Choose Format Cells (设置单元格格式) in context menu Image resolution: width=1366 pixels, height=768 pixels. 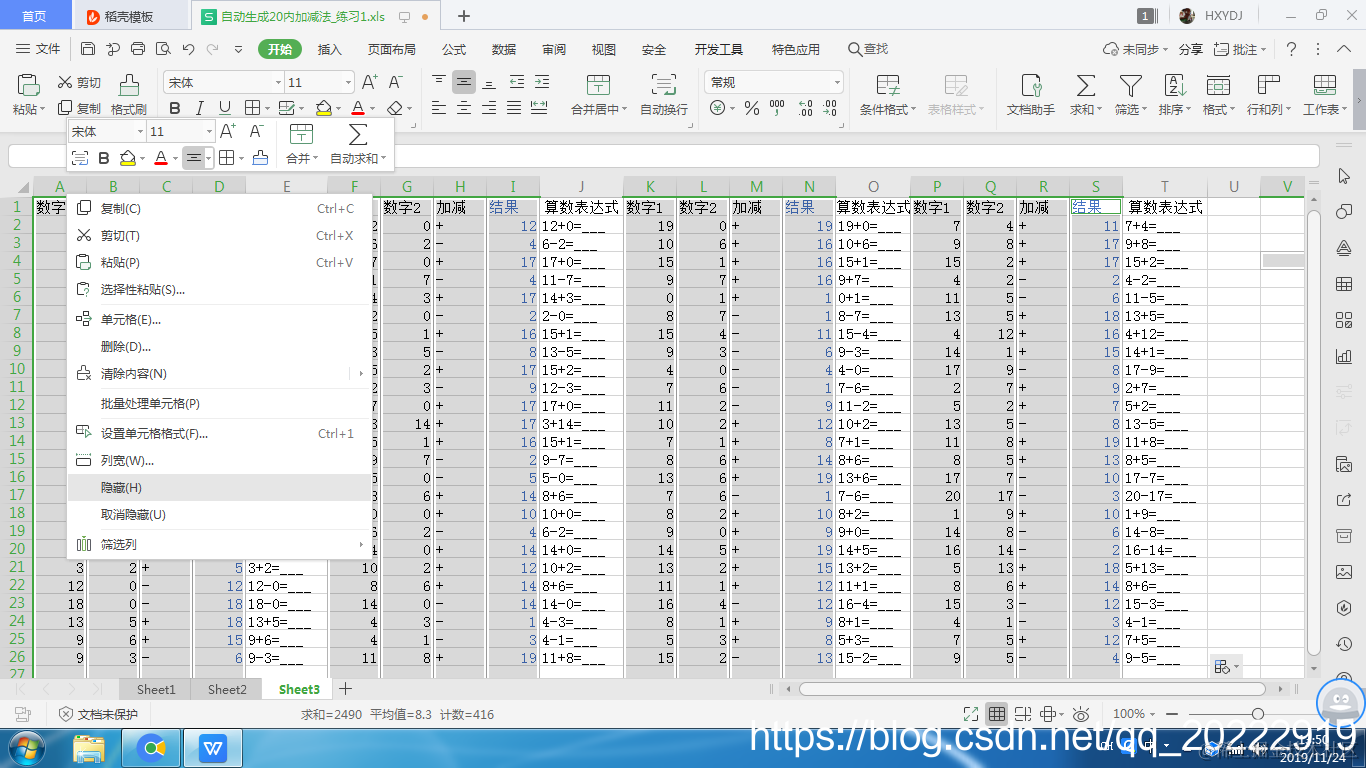tap(219, 434)
